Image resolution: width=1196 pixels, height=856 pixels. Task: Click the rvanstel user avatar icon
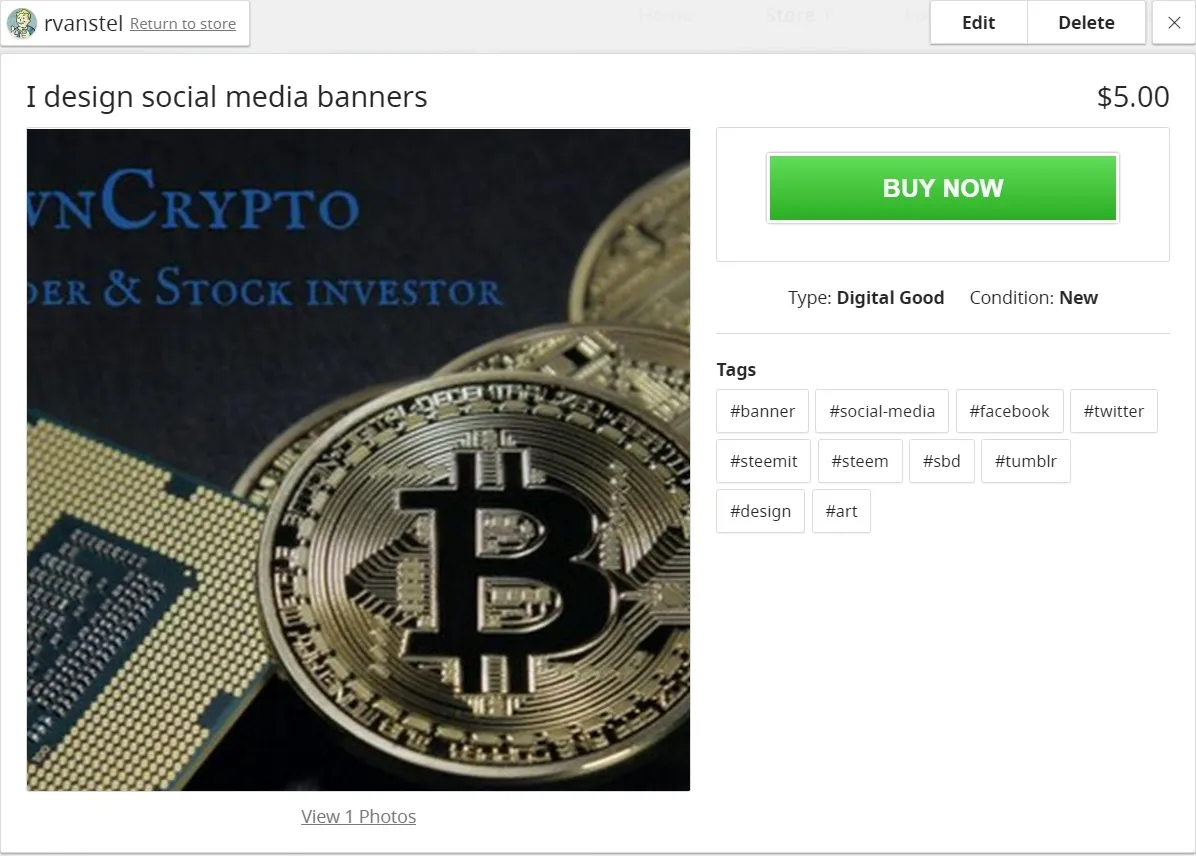(x=22, y=23)
